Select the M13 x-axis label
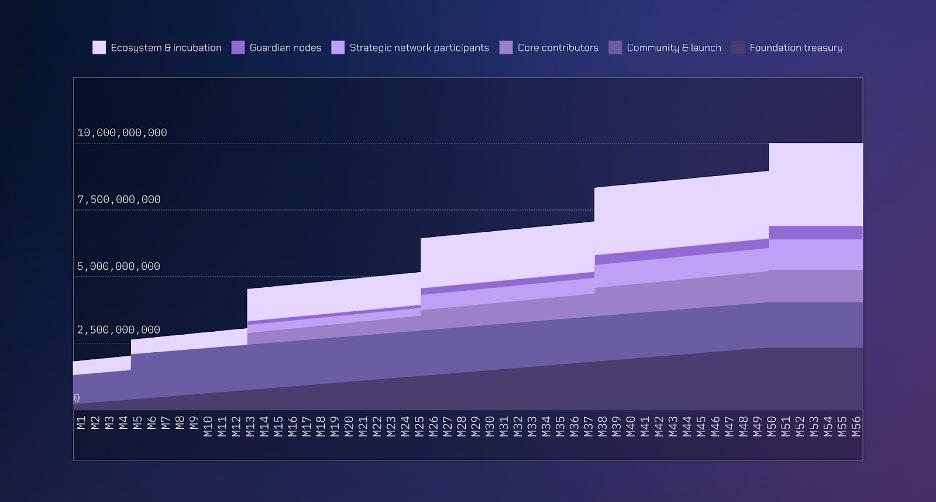This screenshot has width=936, height=502. point(250,426)
